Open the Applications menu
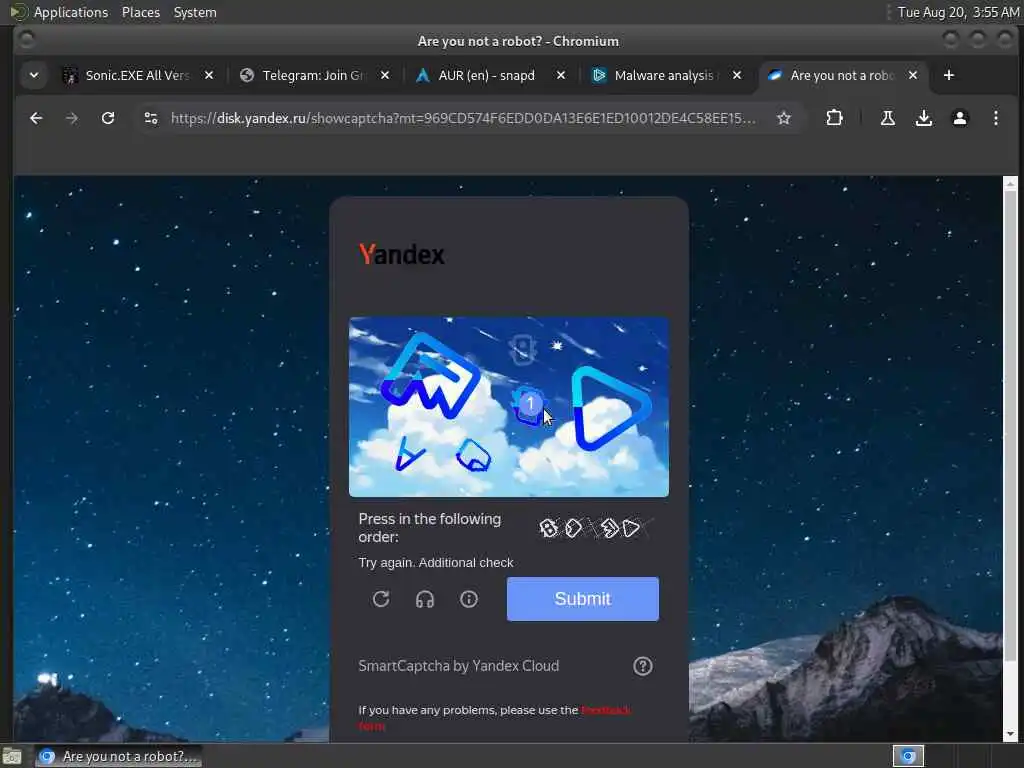The image size is (1024, 768). [71, 12]
